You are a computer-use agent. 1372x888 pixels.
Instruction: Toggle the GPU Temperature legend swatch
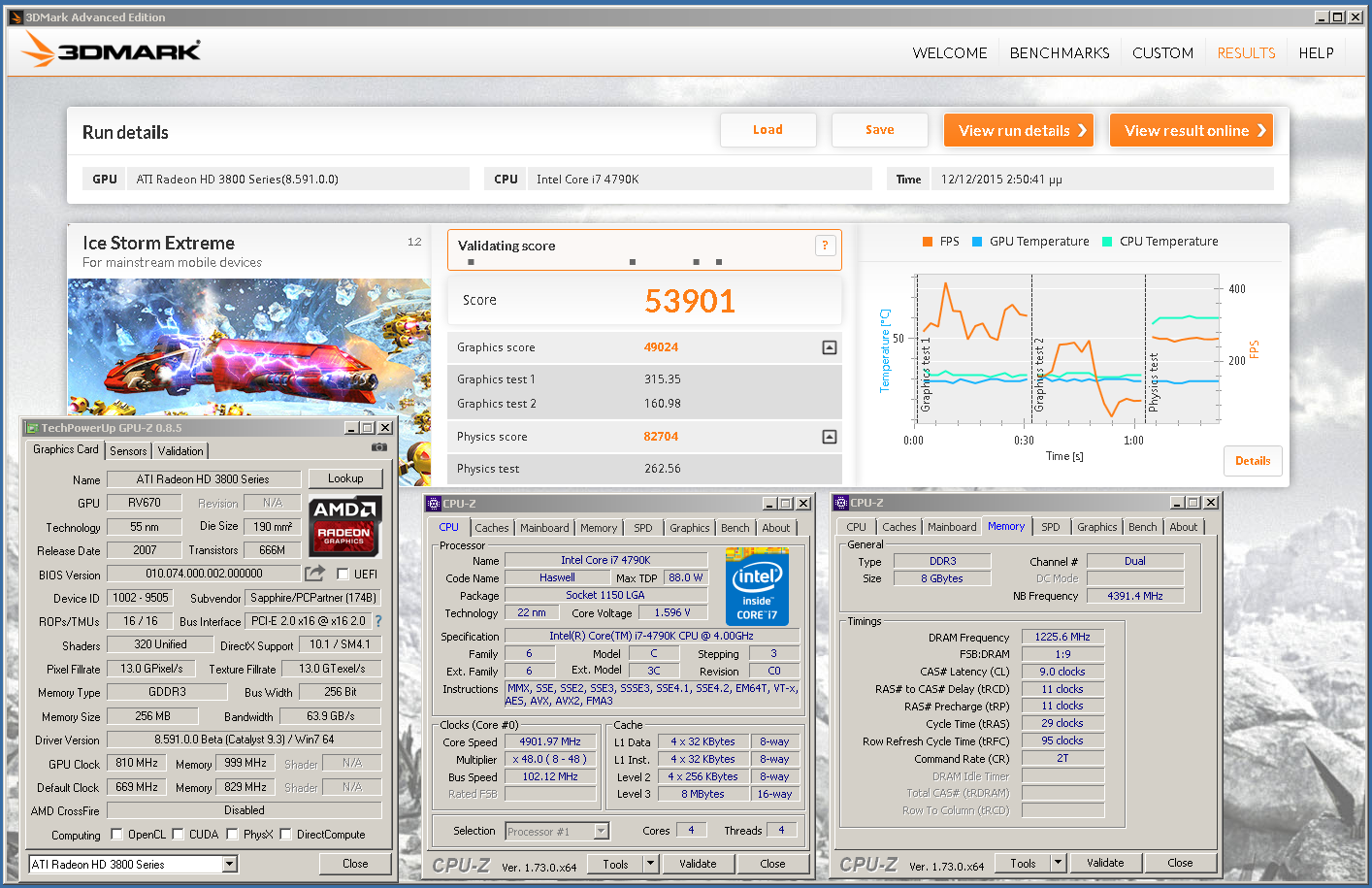[x=977, y=242]
